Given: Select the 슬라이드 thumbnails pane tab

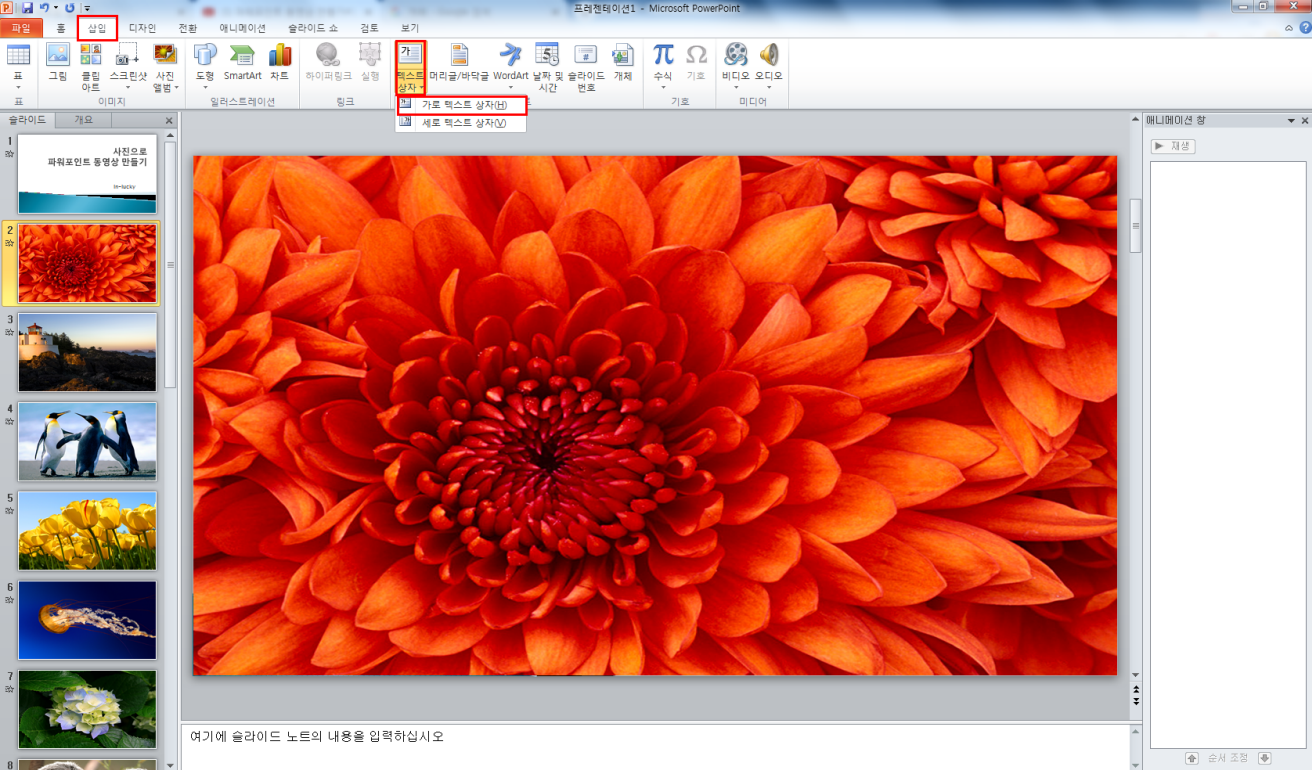Looking at the screenshot, I should pyautogui.click(x=27, y=120).
